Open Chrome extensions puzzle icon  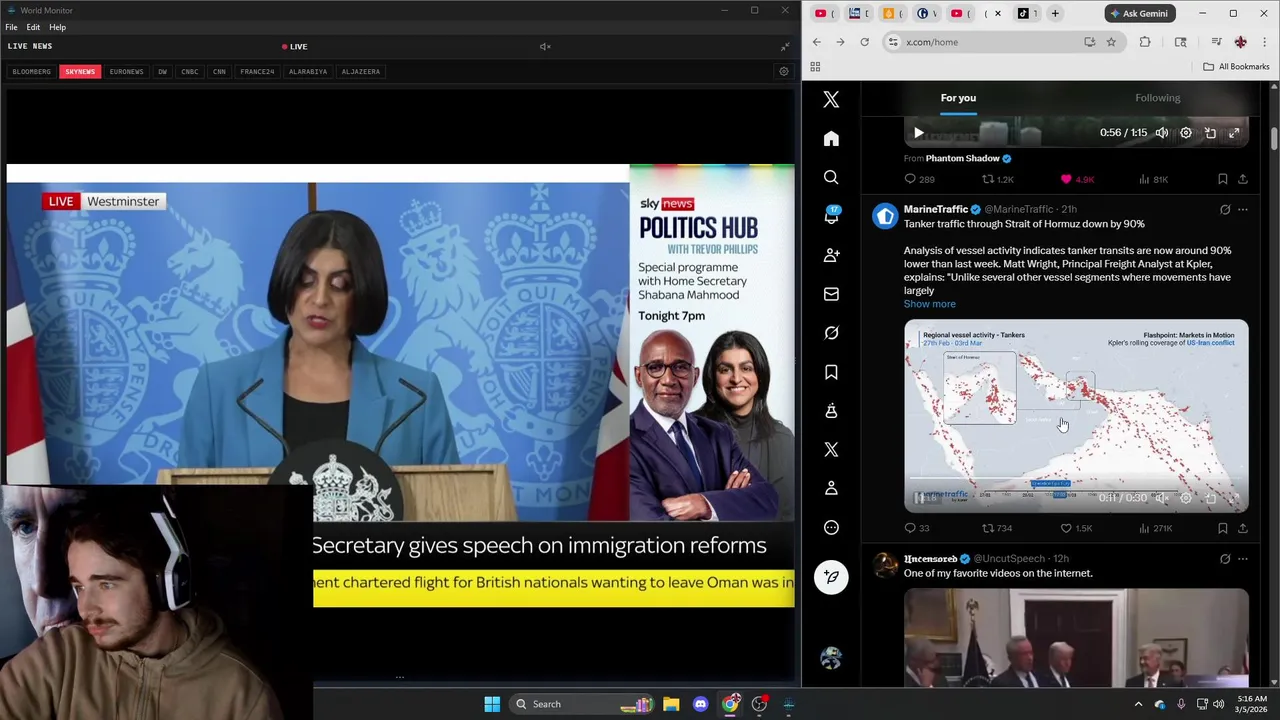click(1145, 42)
